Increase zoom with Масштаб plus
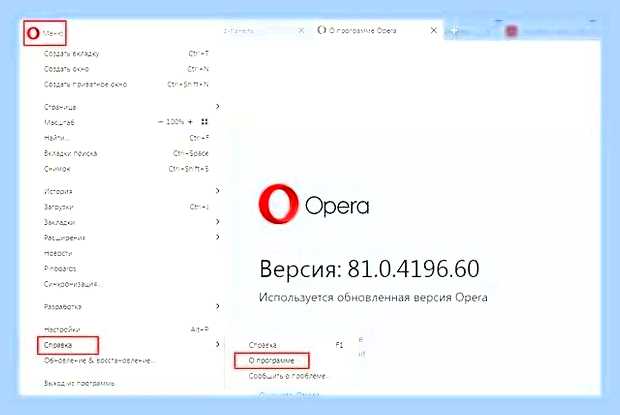This screenshot has height=415, width=620. tap(190, 122)
